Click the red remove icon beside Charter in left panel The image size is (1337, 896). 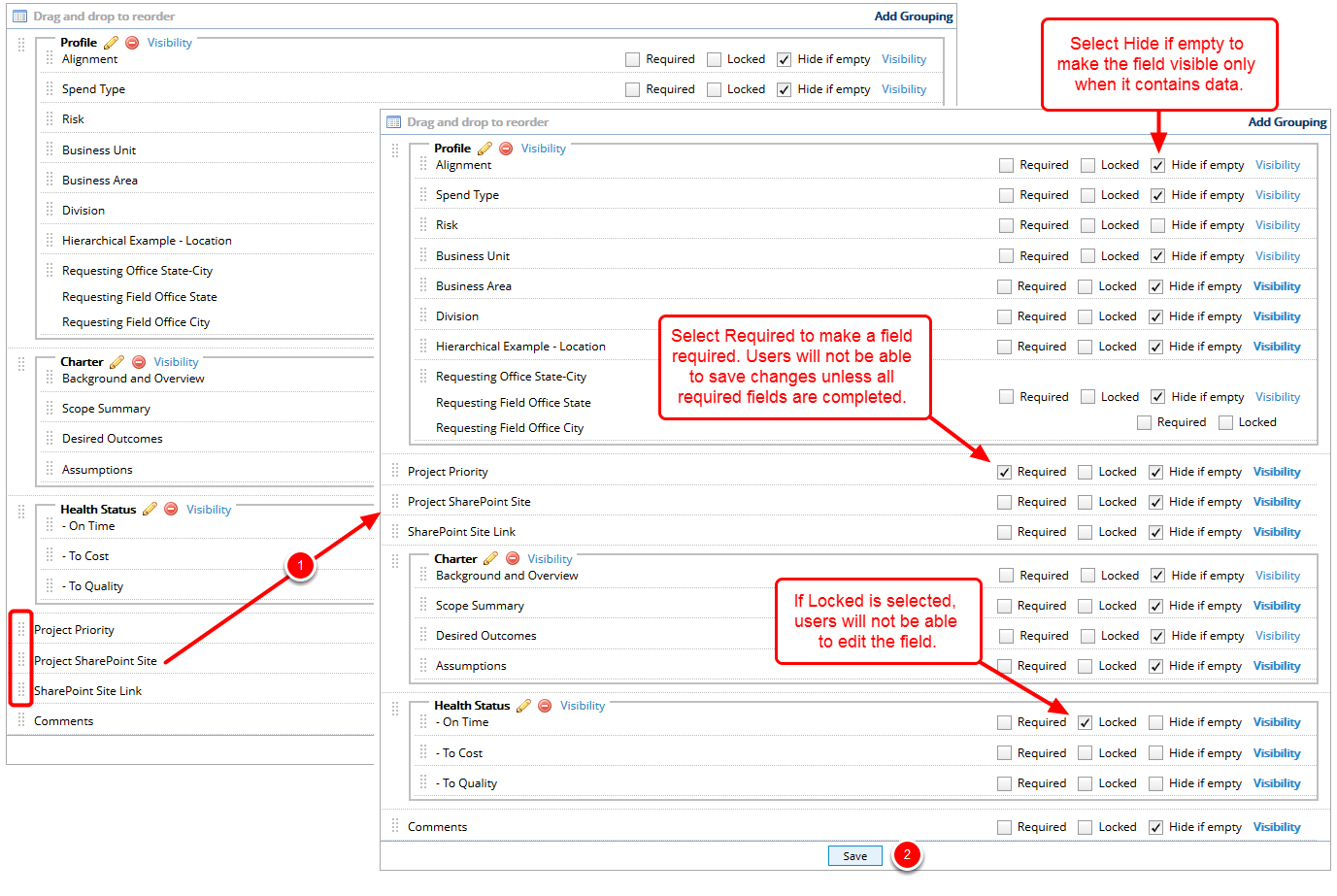tap(139, 362)
